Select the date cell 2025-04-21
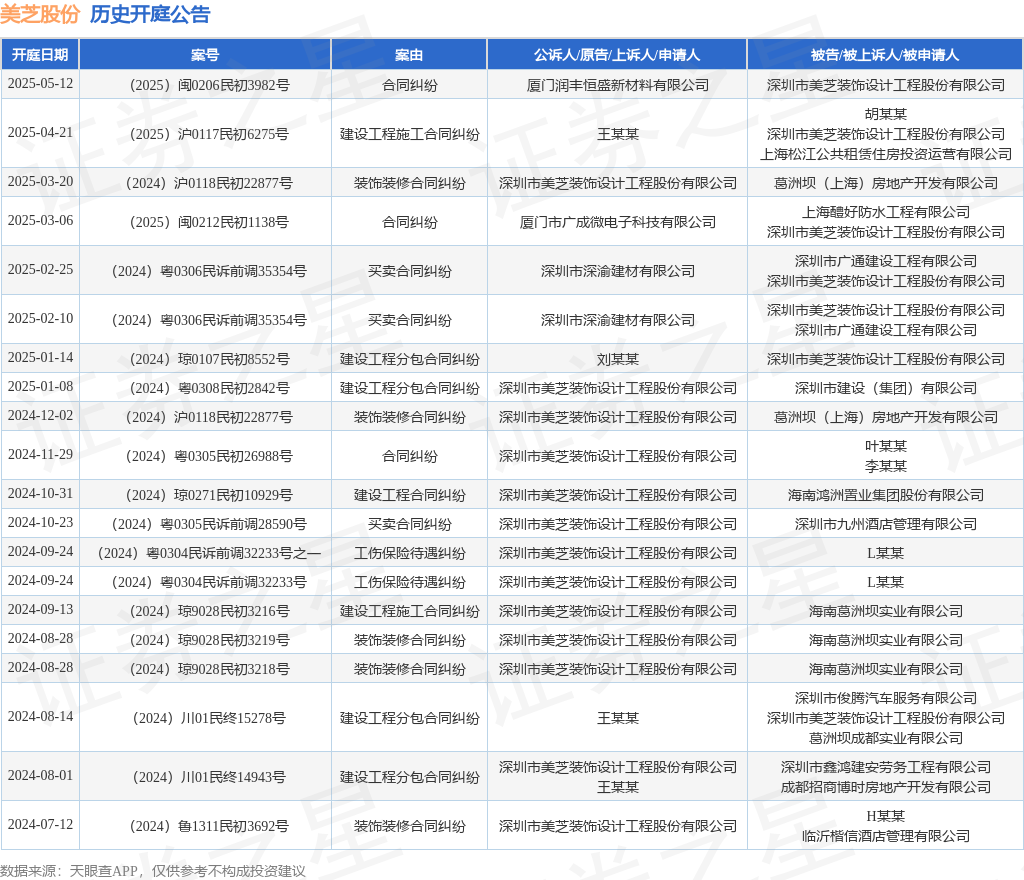Viewport: 1024px width, 880px height. pyautogui.click(x=40, y=133)
